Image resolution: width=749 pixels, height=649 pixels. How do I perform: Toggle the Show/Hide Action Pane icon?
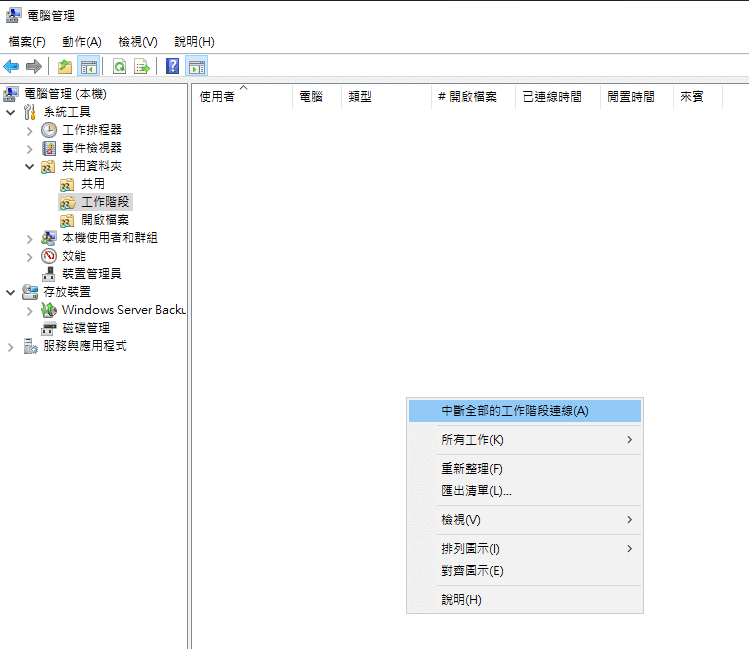coord(197,66)
